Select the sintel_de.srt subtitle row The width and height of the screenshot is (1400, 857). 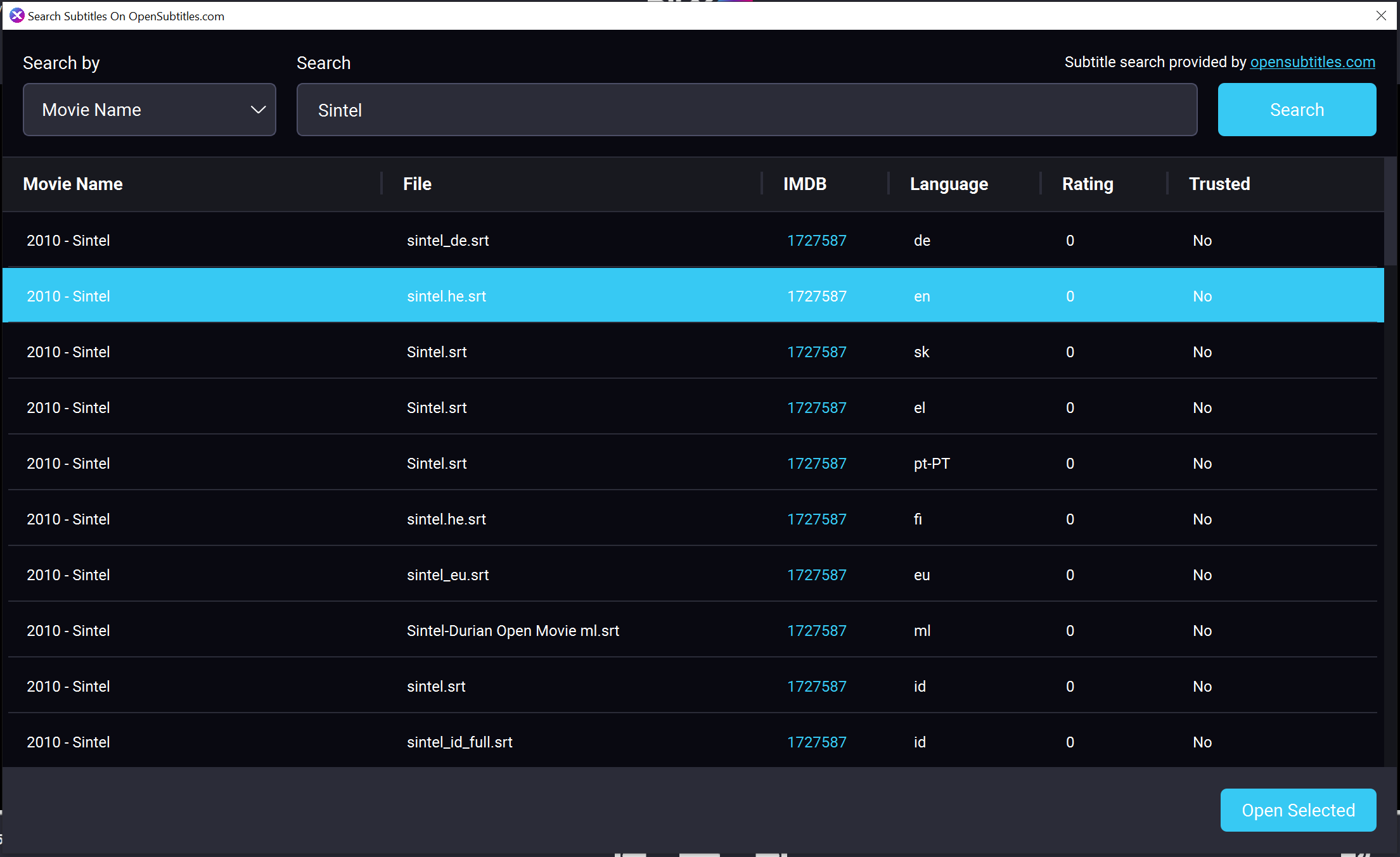click(x=447, y=241)
